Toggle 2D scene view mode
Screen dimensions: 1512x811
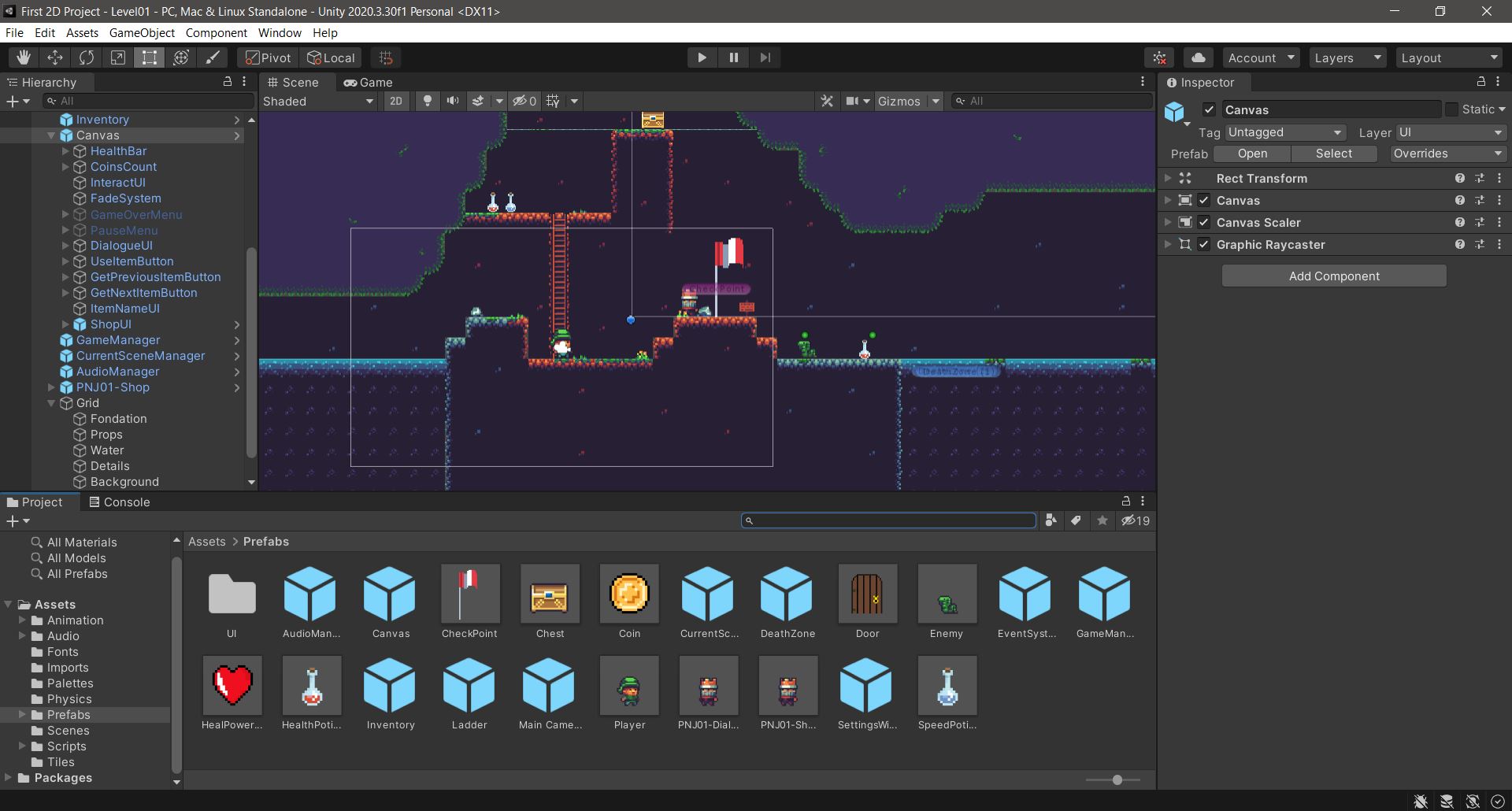396,101
